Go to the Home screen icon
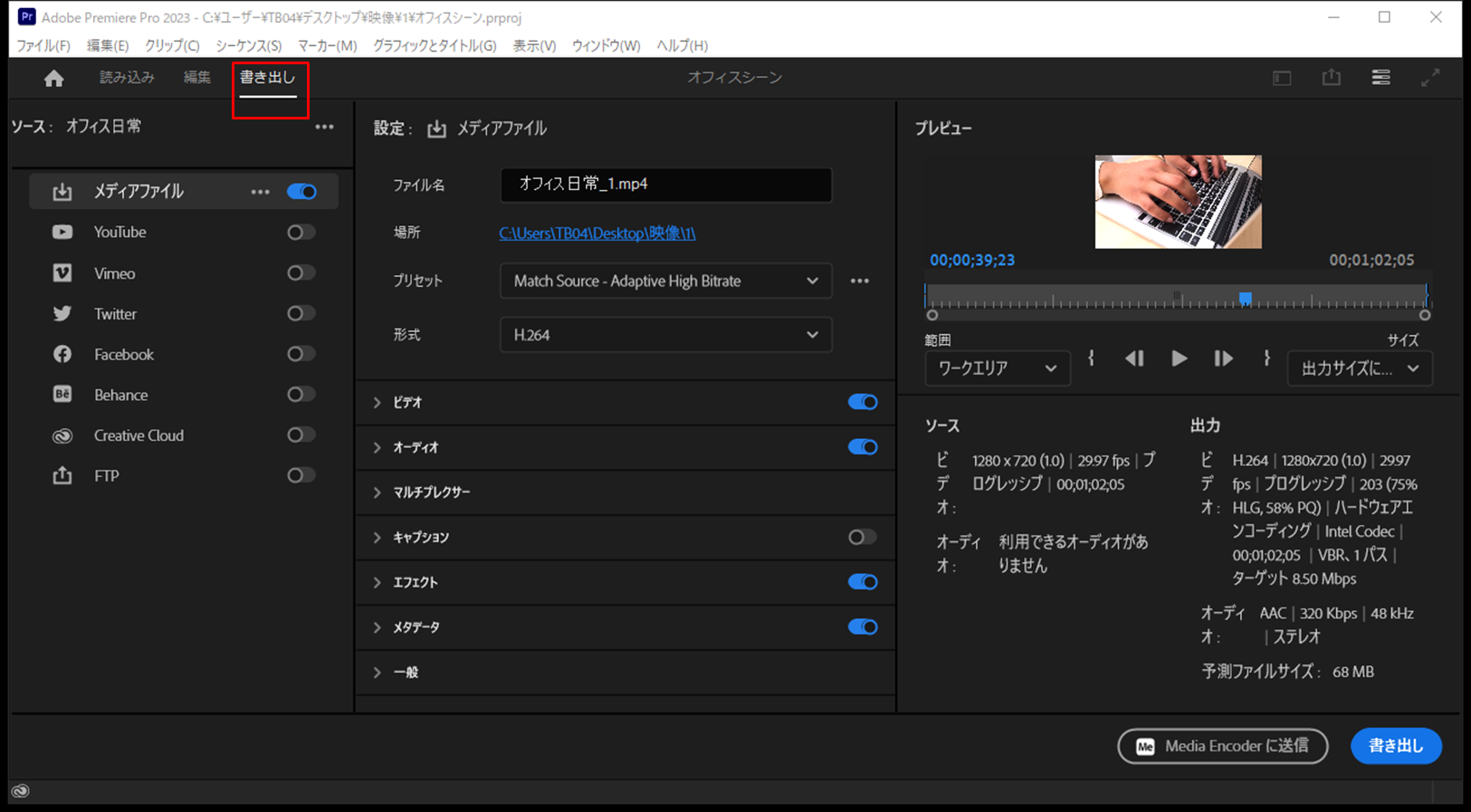 pos(53,79)
